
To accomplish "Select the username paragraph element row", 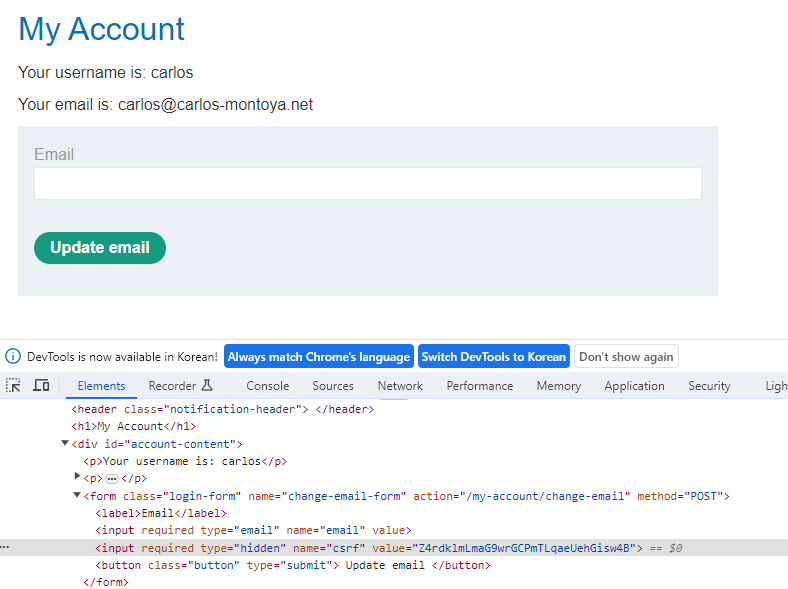I will [185, 461].
